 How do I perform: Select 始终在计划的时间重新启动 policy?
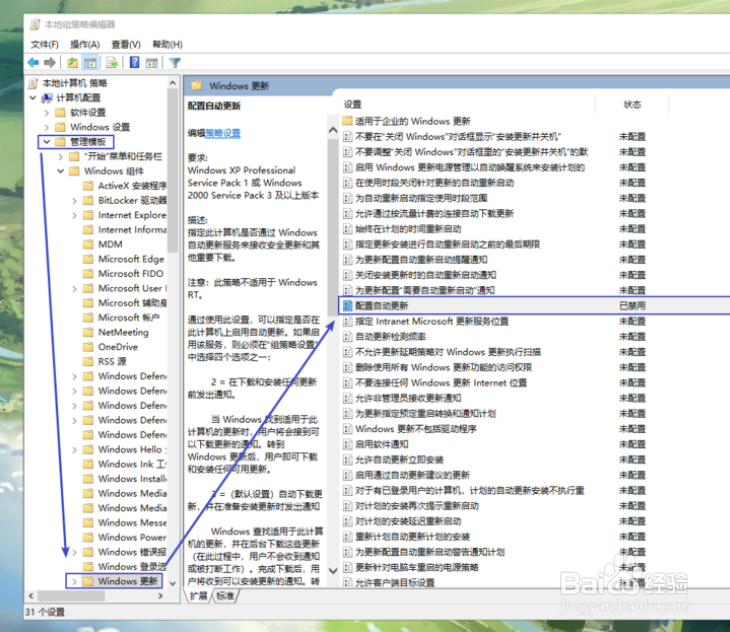click(408, 229)
